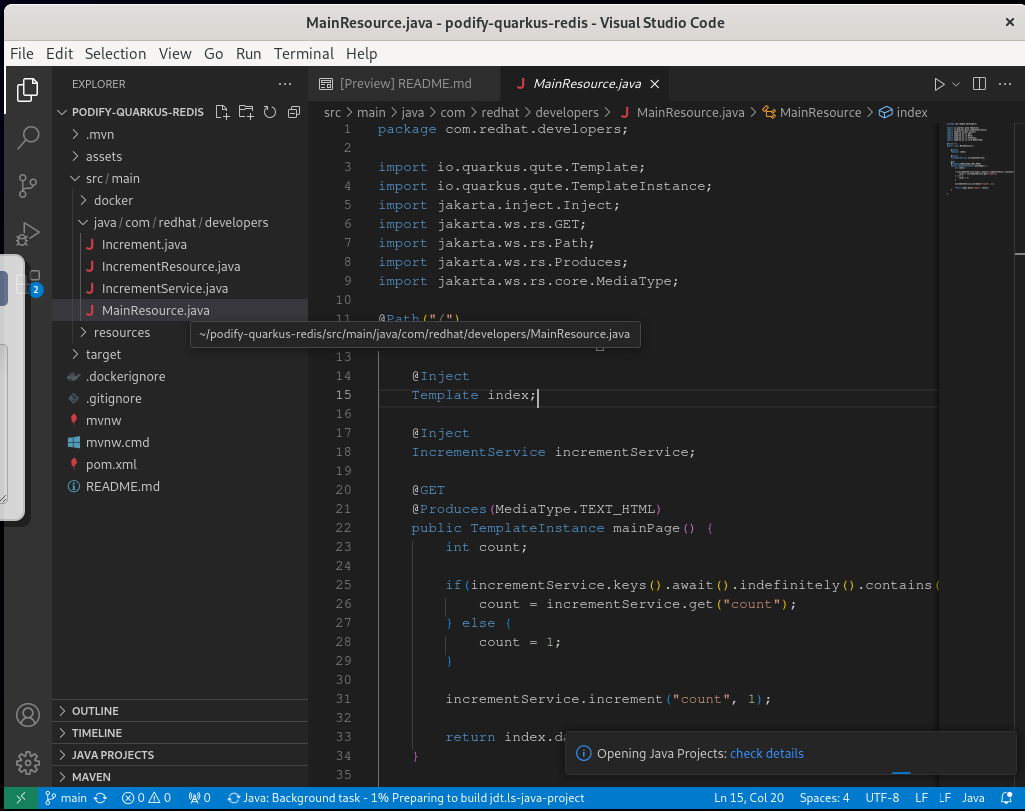
Task: Open the Accounts menu icon
Action: coord(27,715)
